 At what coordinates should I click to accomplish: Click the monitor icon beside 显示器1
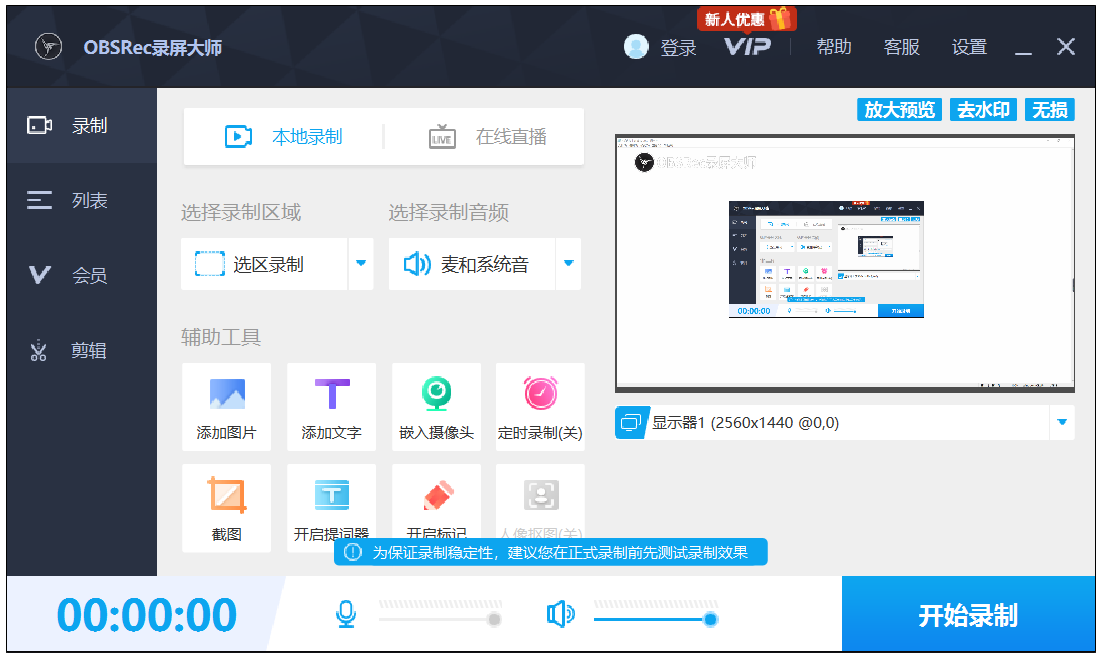(631, 422)
